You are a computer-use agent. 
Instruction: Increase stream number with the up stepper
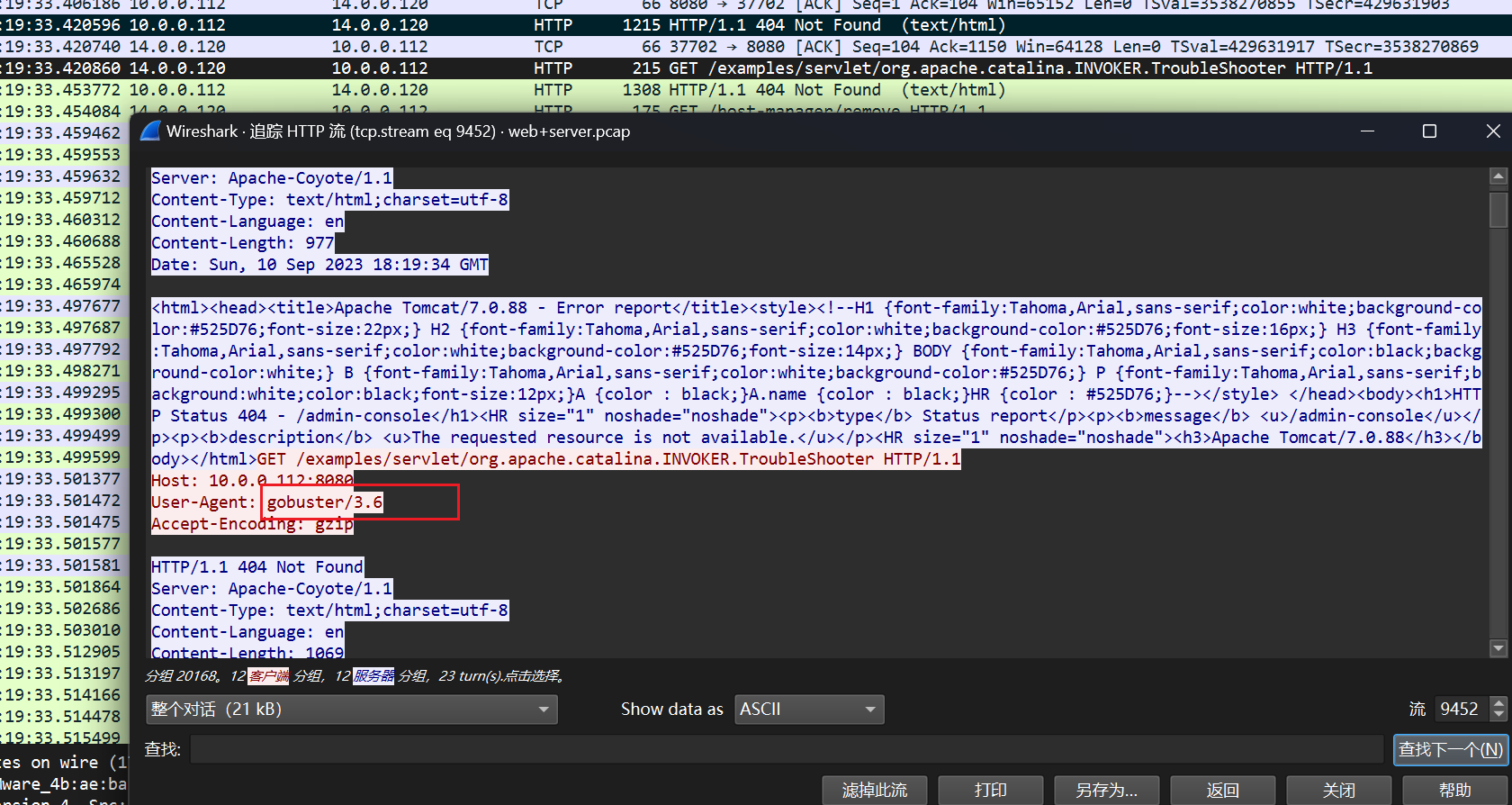coord(1498,702)
